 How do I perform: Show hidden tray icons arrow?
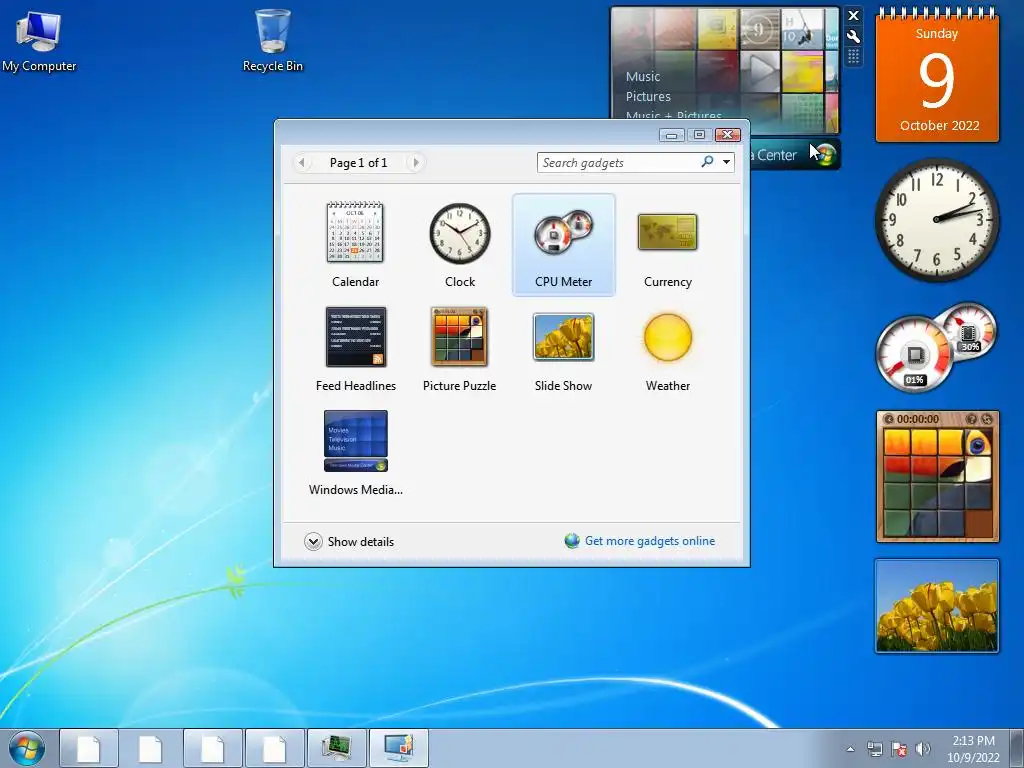click(850, 749)
